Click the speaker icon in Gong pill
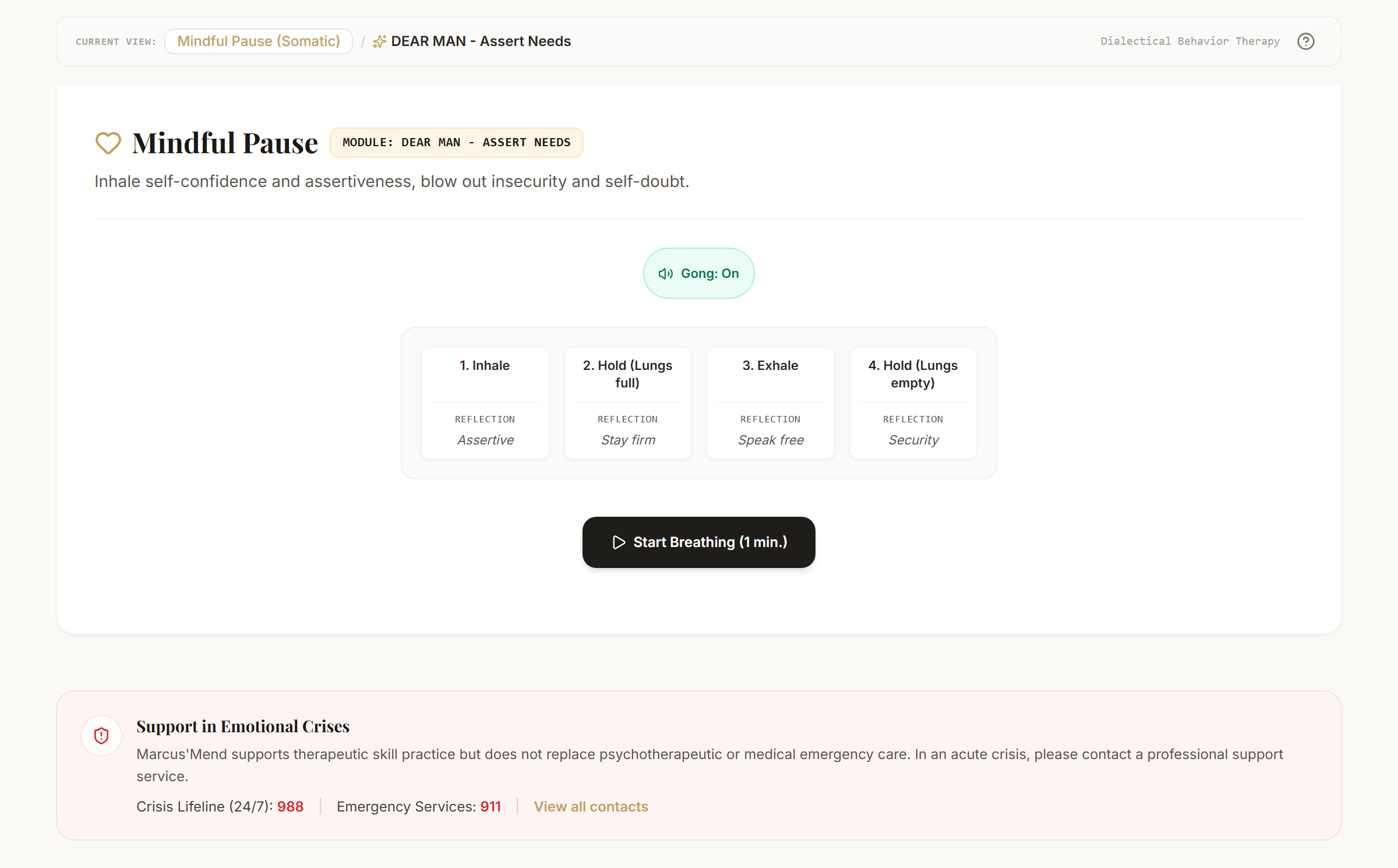The height and width of the screenshot is (868, 1398). click(666, 274)
